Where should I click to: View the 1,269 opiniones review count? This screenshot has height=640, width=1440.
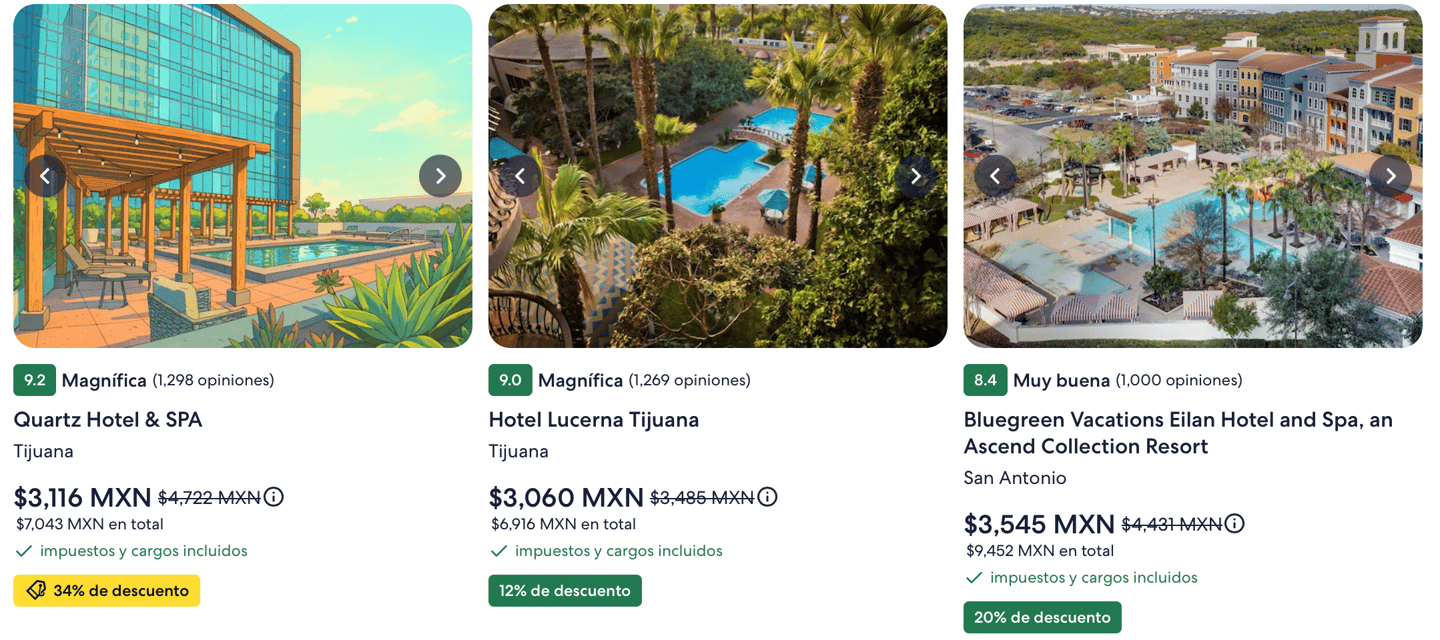(x=689, y=380)
